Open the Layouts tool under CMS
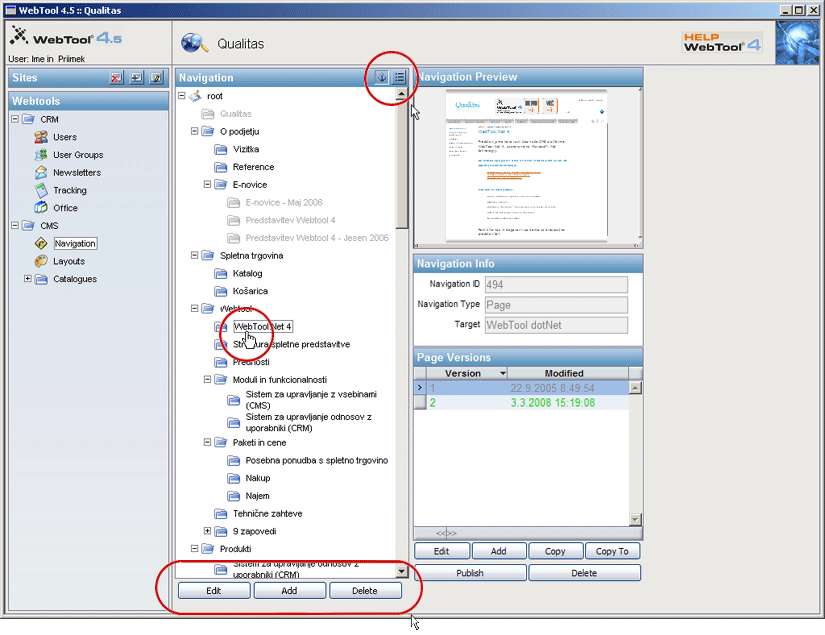Image resolution: width=825 pixels, height=635 pixels. [68, 261]
